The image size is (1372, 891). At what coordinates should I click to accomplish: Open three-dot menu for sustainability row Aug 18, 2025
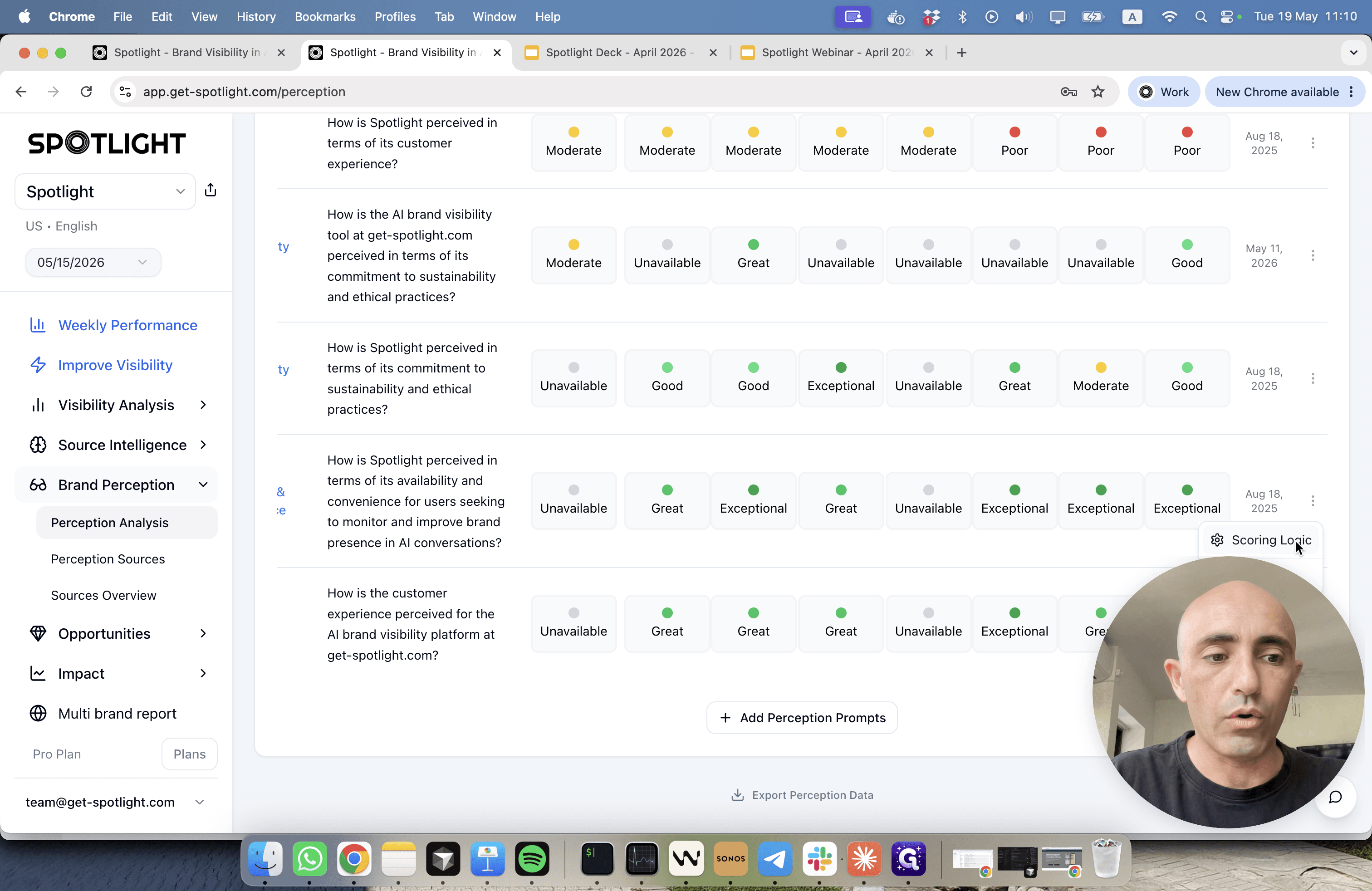click(x=1313, y=379)
